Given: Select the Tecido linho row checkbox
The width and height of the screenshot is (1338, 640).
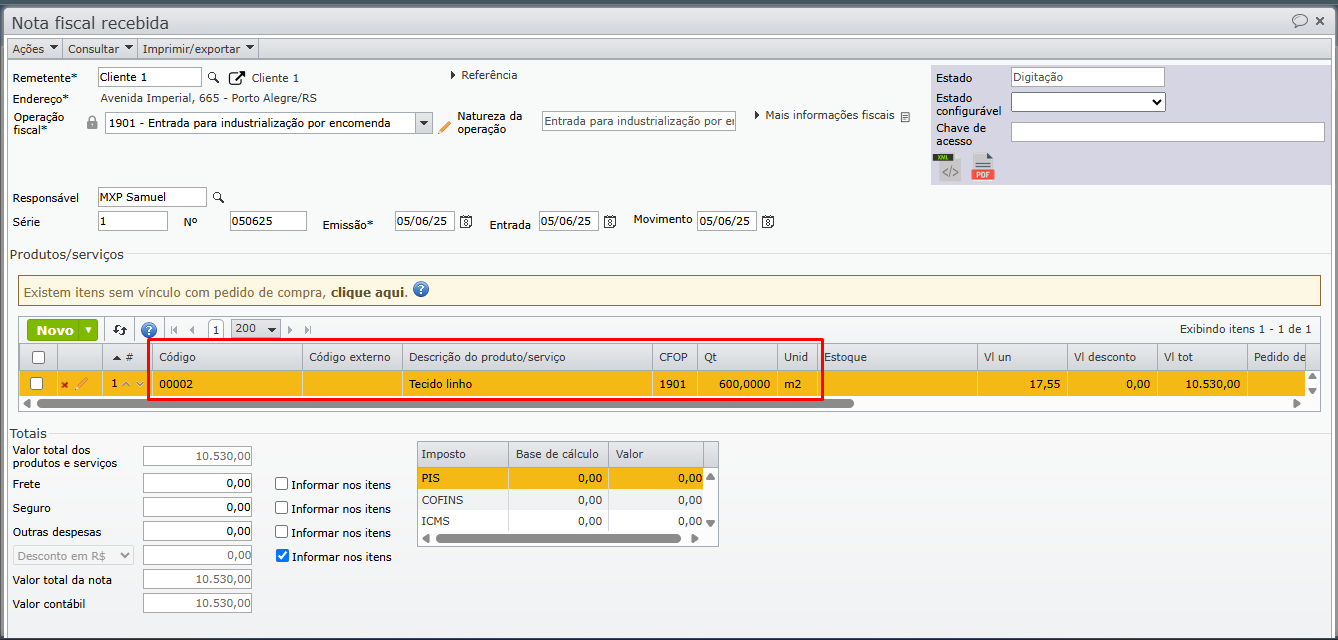Looking at the screenshot, I should 37,383.
